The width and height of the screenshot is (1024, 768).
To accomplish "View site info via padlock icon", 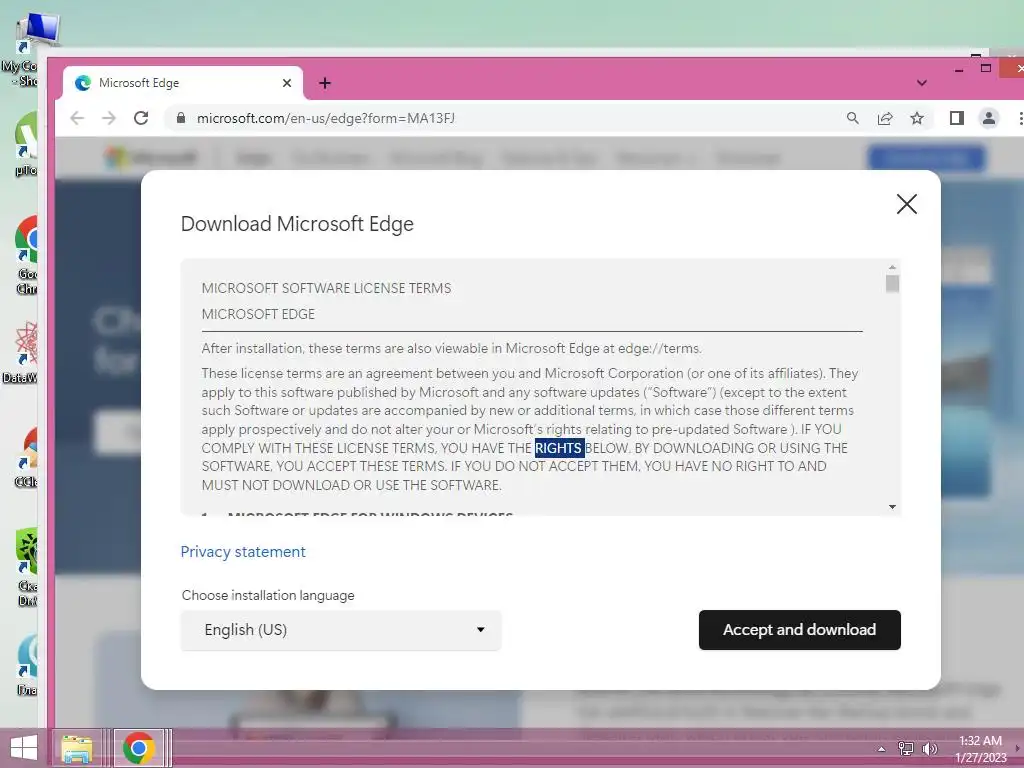I will pyautogui.click(x=181, y=118).
